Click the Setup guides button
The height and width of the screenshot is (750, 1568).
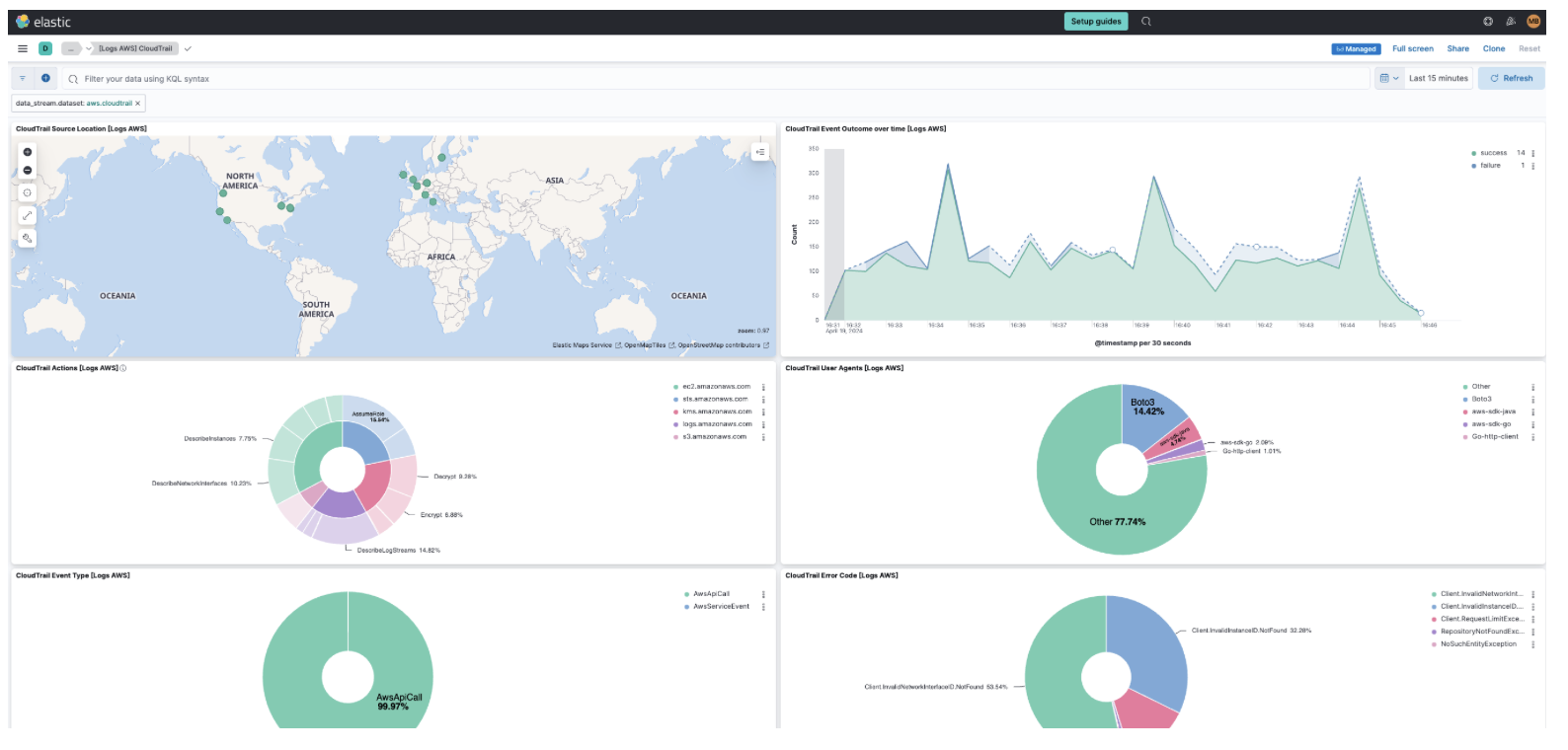point(1096,22)
